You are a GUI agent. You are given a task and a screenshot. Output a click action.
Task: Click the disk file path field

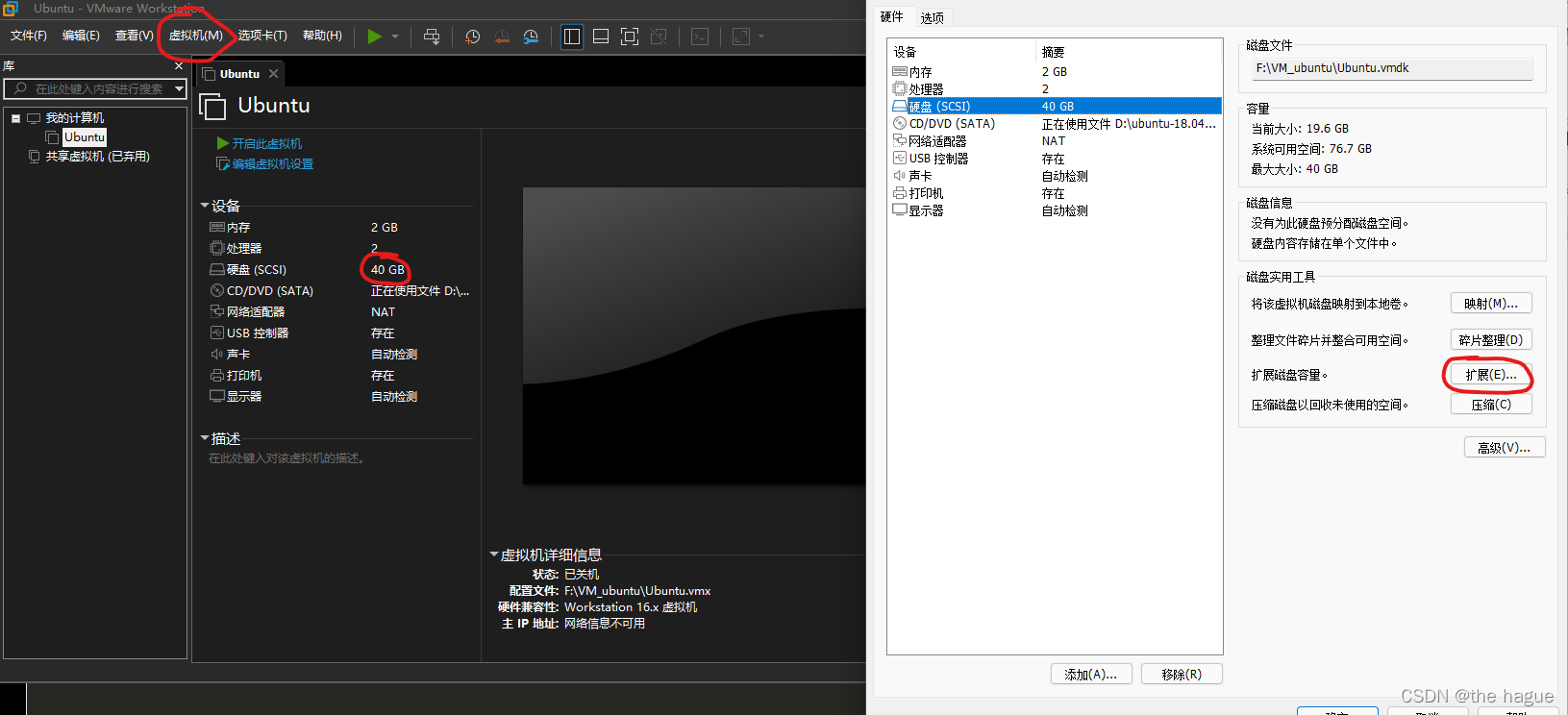[1391, 68]
